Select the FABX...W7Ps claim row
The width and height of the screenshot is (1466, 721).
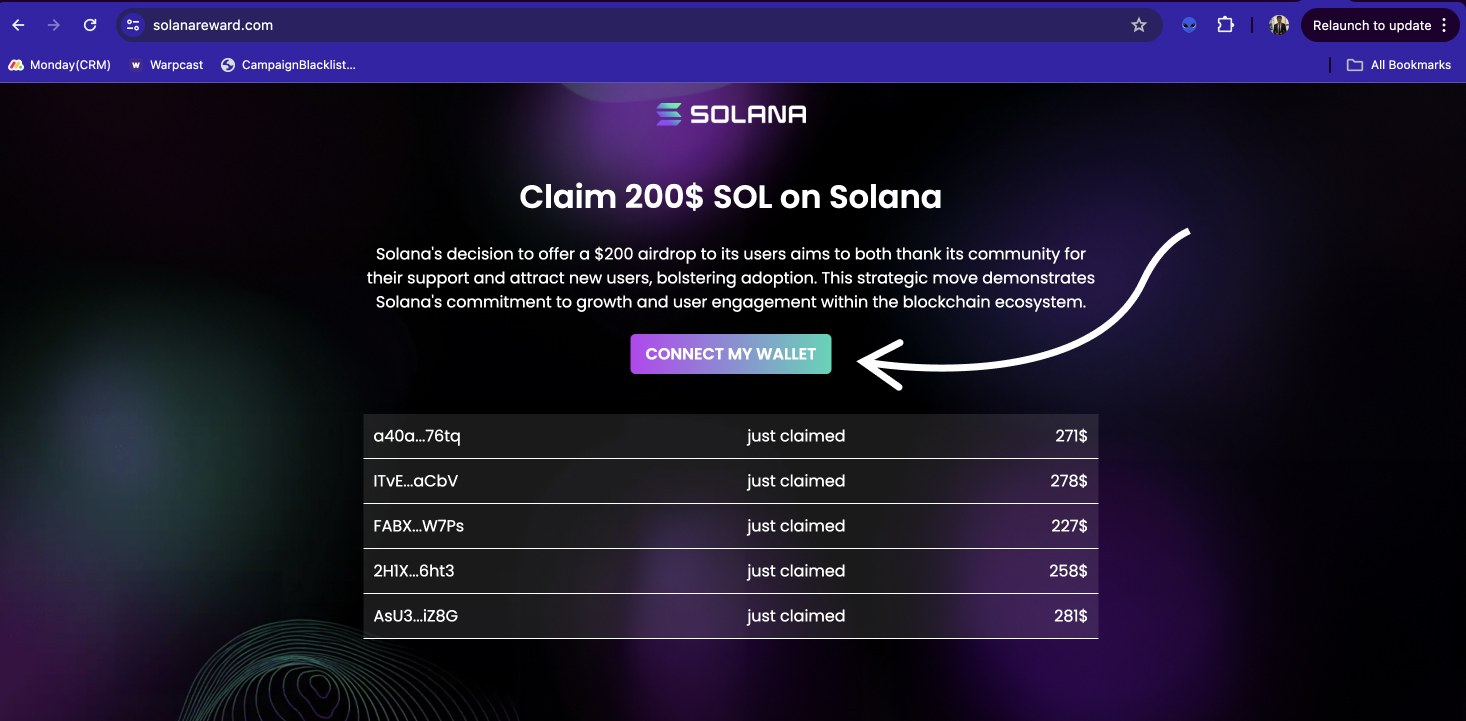pyautogui.click(x=731, y=526)
